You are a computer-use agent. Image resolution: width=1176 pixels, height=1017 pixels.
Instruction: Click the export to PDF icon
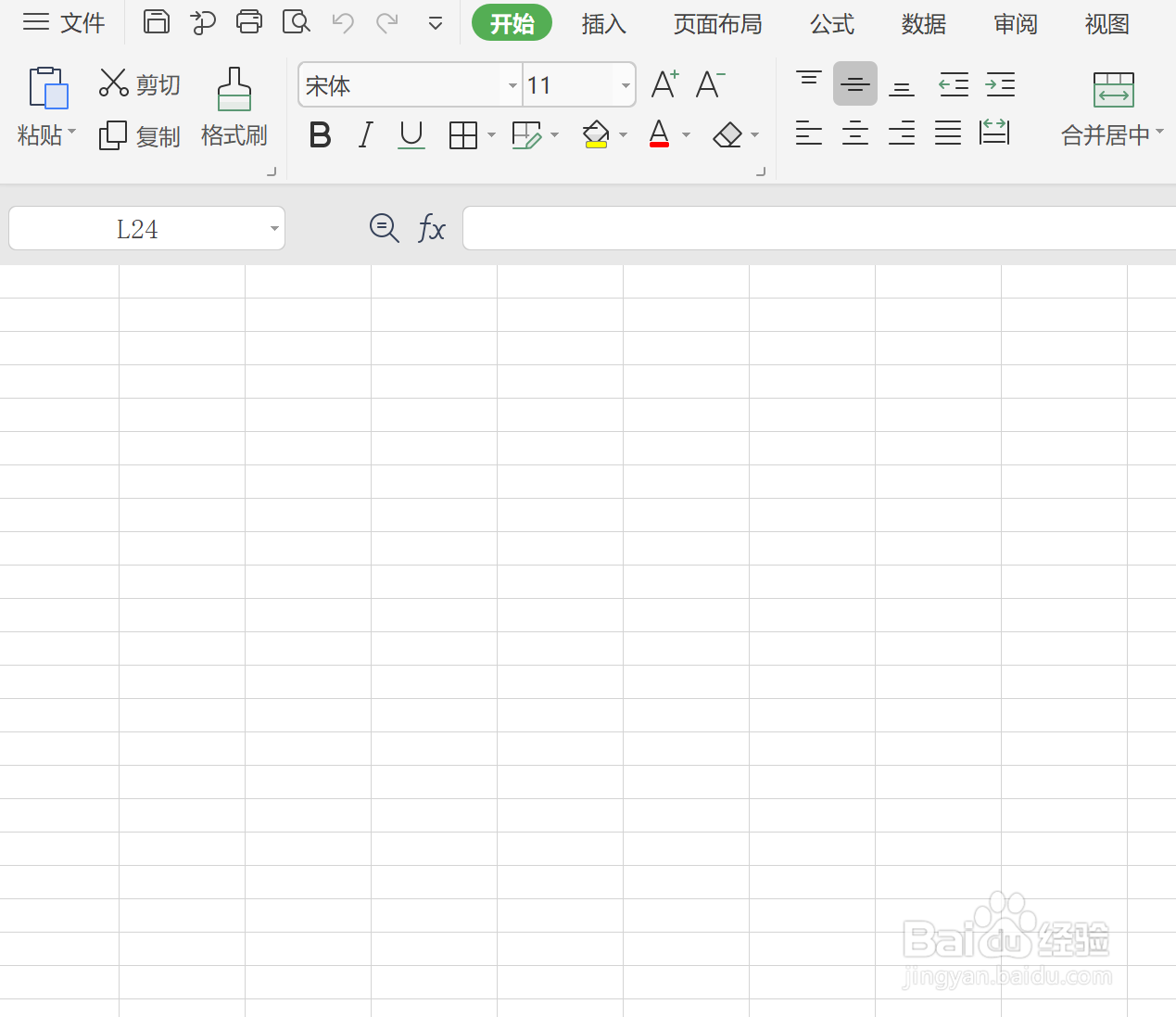click(x=203, y=22)
